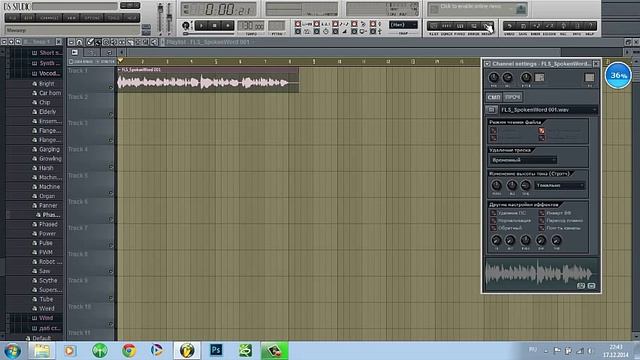Open the Channels menu
The image size is (640, 360).
coord(49,18)
